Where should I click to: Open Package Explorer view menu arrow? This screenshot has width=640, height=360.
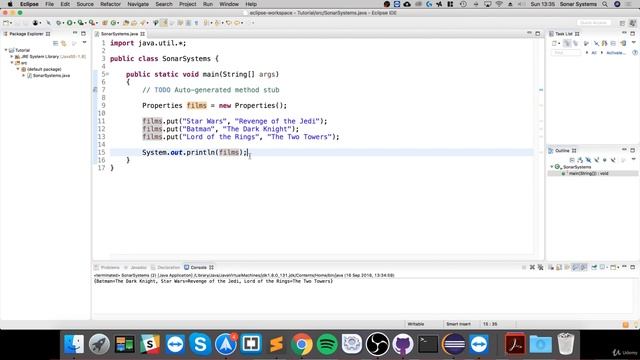click(x=84, y=43)
